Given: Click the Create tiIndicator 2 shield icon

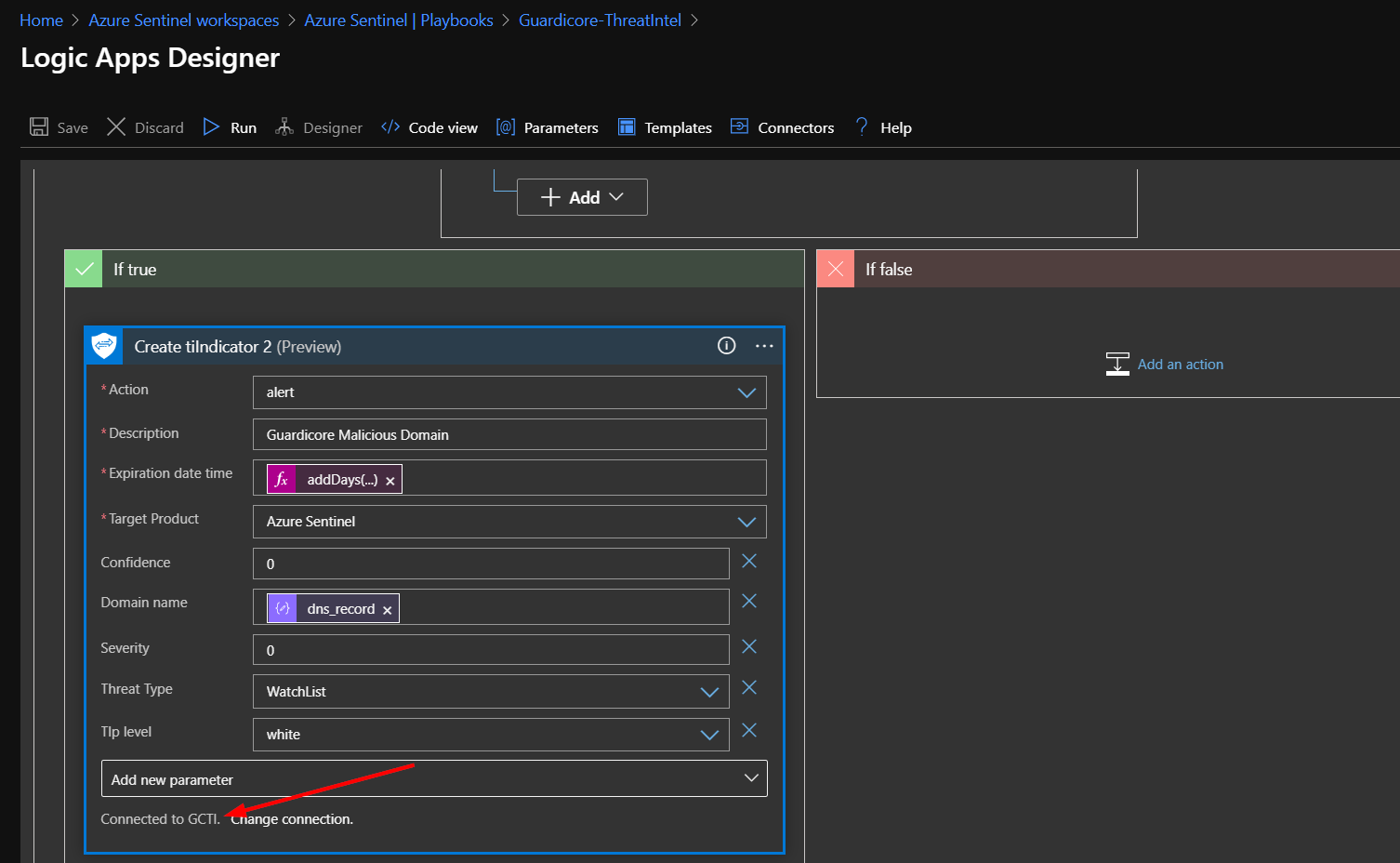Looking at the screenshot, I should [x=104, y=346].
